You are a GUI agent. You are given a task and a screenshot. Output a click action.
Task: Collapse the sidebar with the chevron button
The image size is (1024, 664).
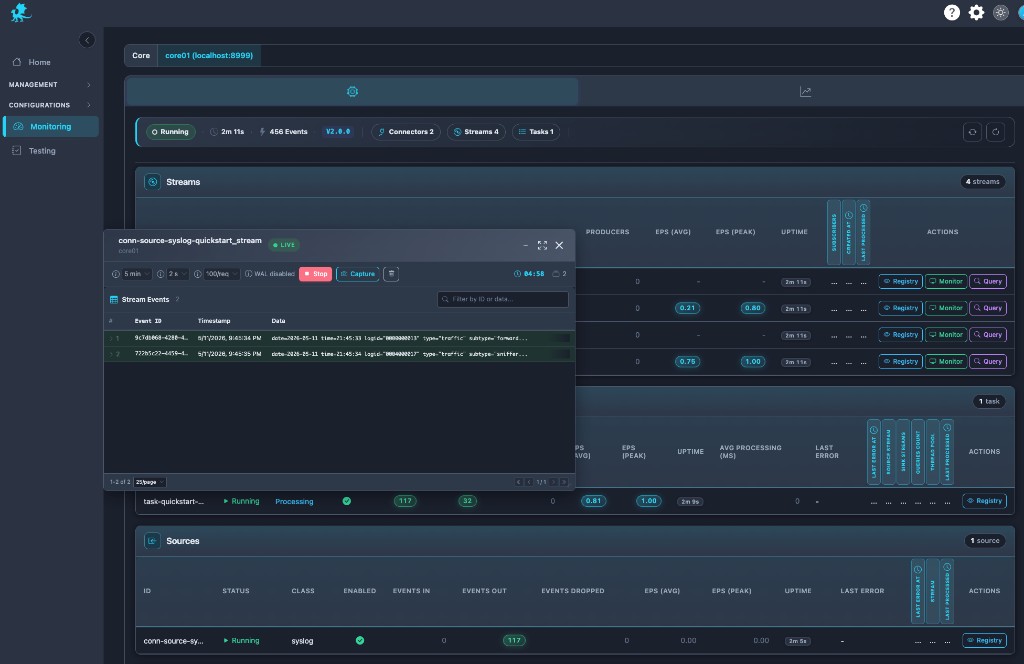click(87, 40)
